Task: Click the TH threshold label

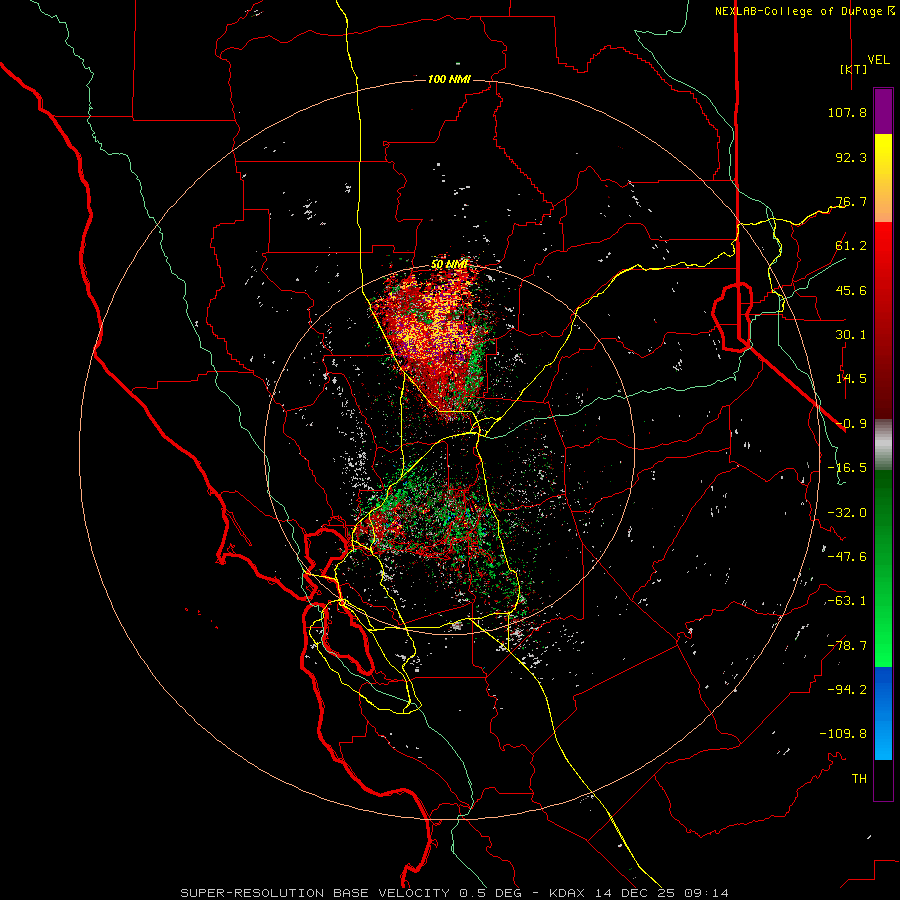Action: 859,779
